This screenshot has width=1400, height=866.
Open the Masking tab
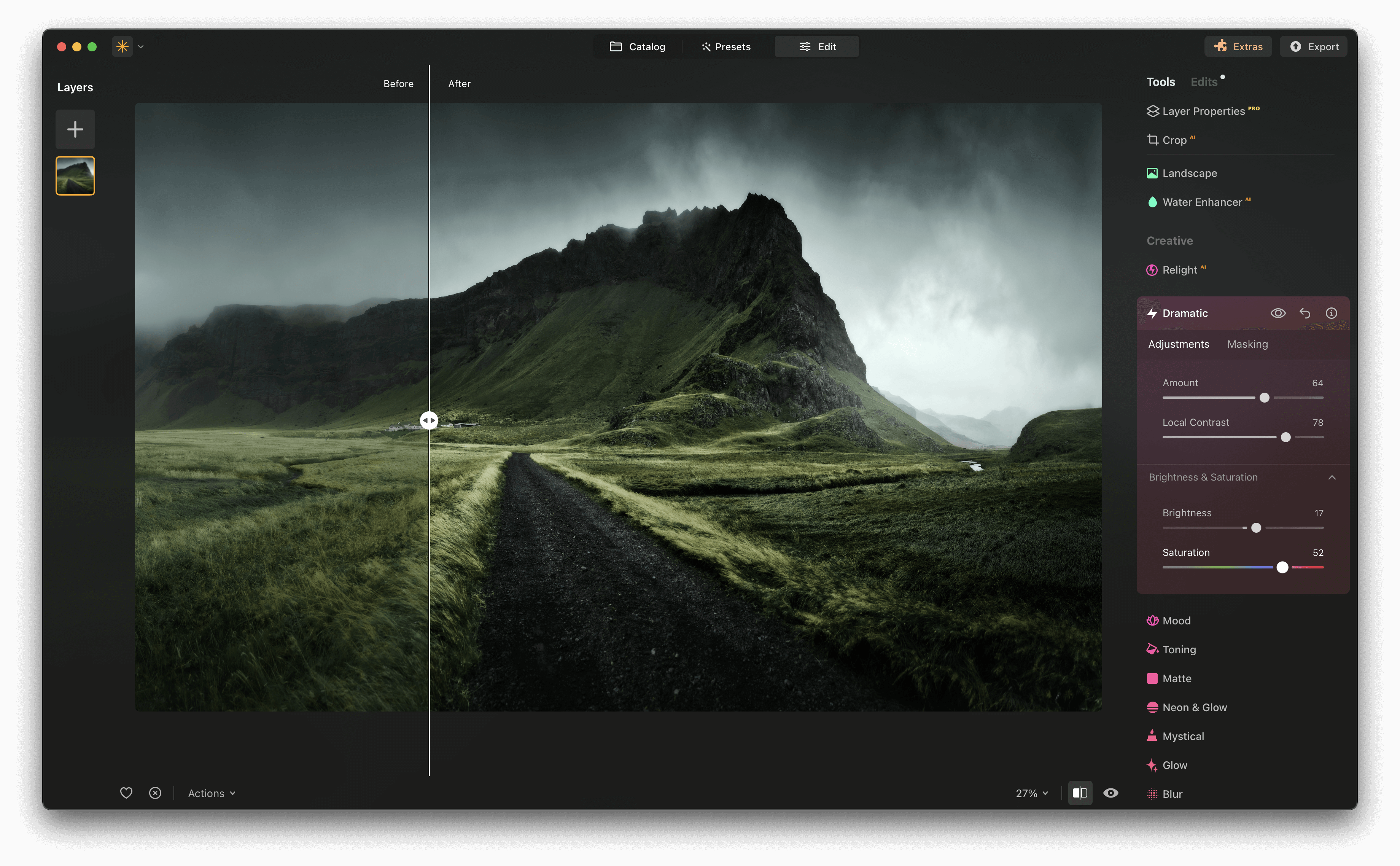click(1247, 344)
